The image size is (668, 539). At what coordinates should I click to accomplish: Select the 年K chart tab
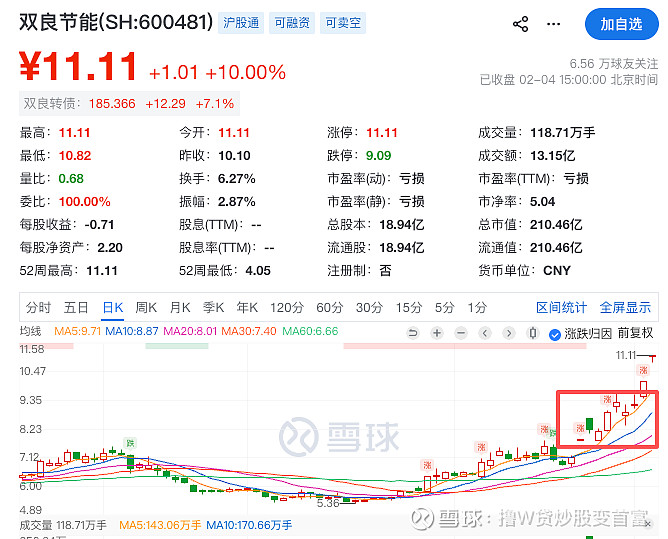[247, 307]
